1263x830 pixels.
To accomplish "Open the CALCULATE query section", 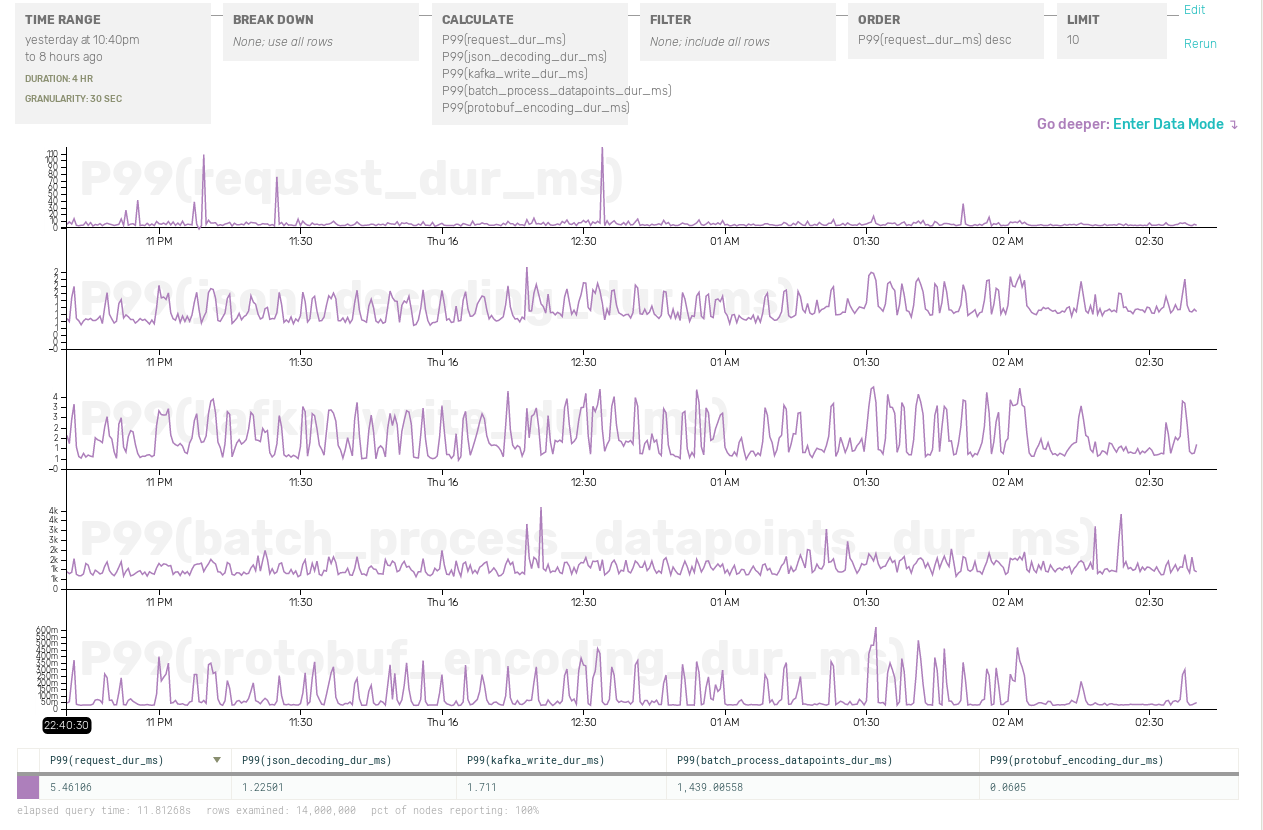I will point(529,63).
